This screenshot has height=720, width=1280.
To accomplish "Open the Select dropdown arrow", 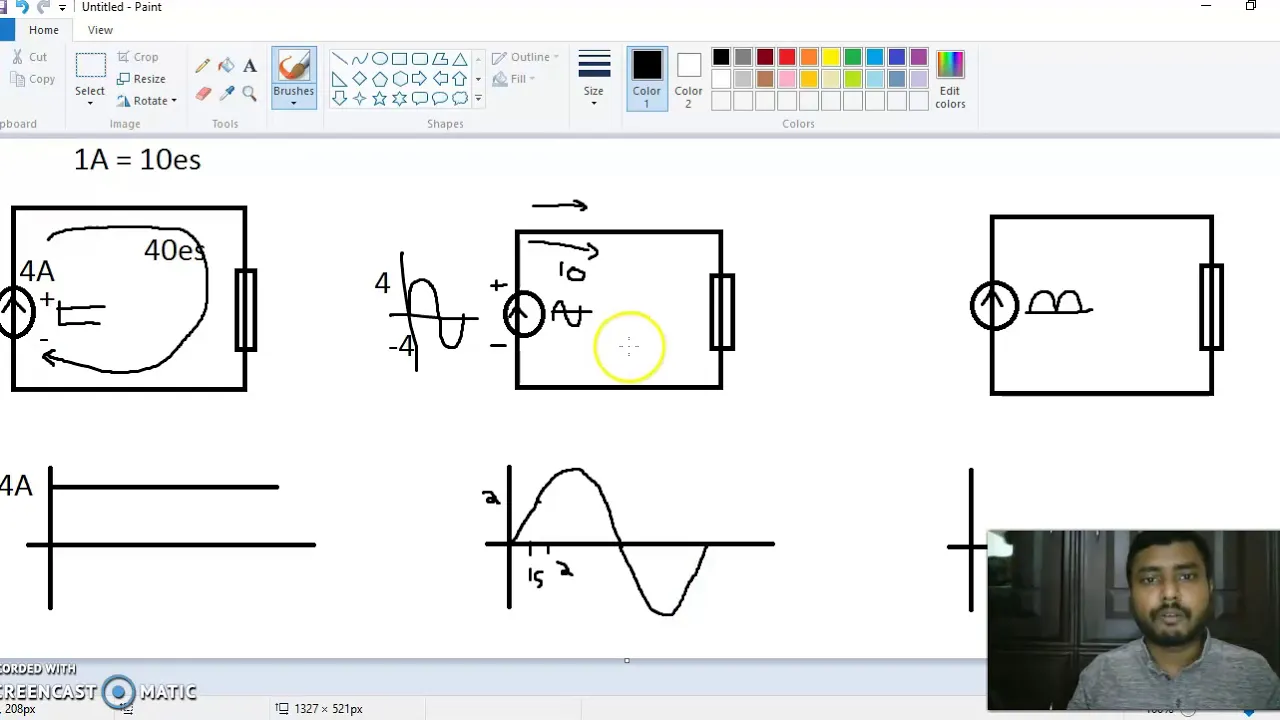I will [x=89, y=103].
